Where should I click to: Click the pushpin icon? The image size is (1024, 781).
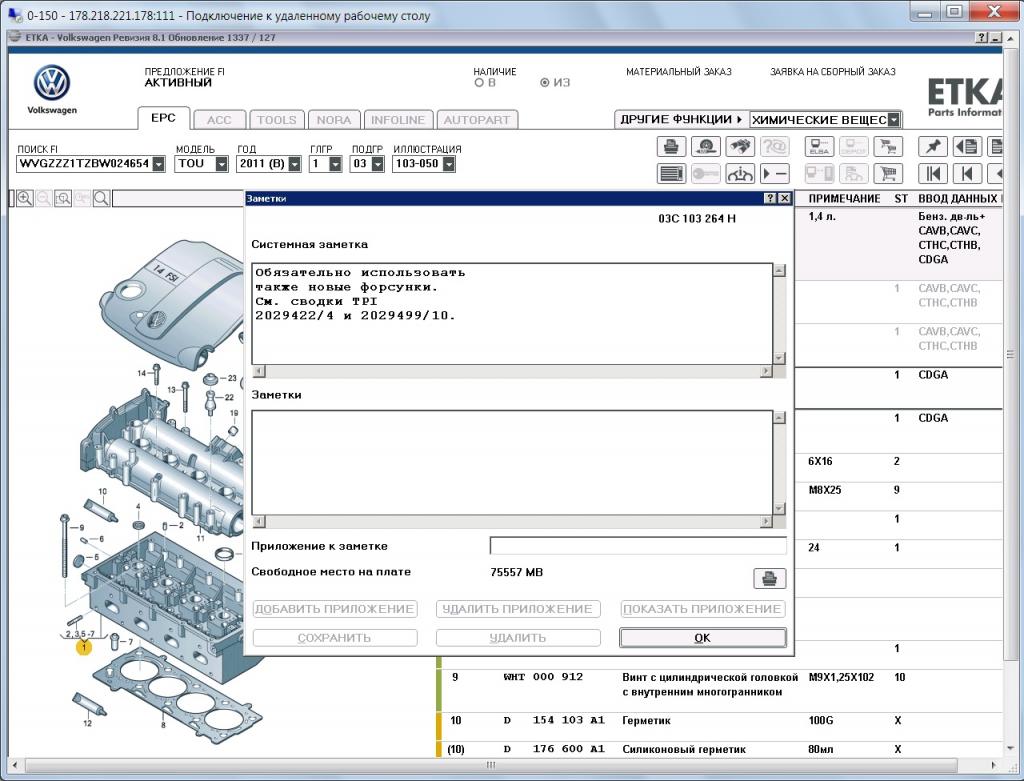click(x=933, y=146)
